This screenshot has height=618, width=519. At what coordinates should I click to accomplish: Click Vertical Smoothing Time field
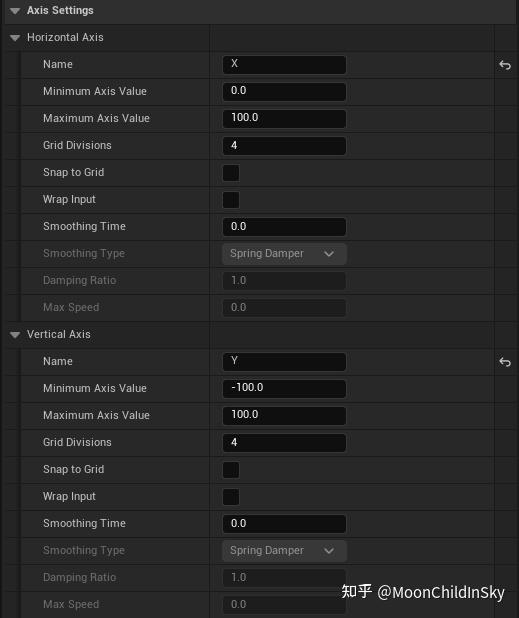pyautogui.click(x=284, y=523)
